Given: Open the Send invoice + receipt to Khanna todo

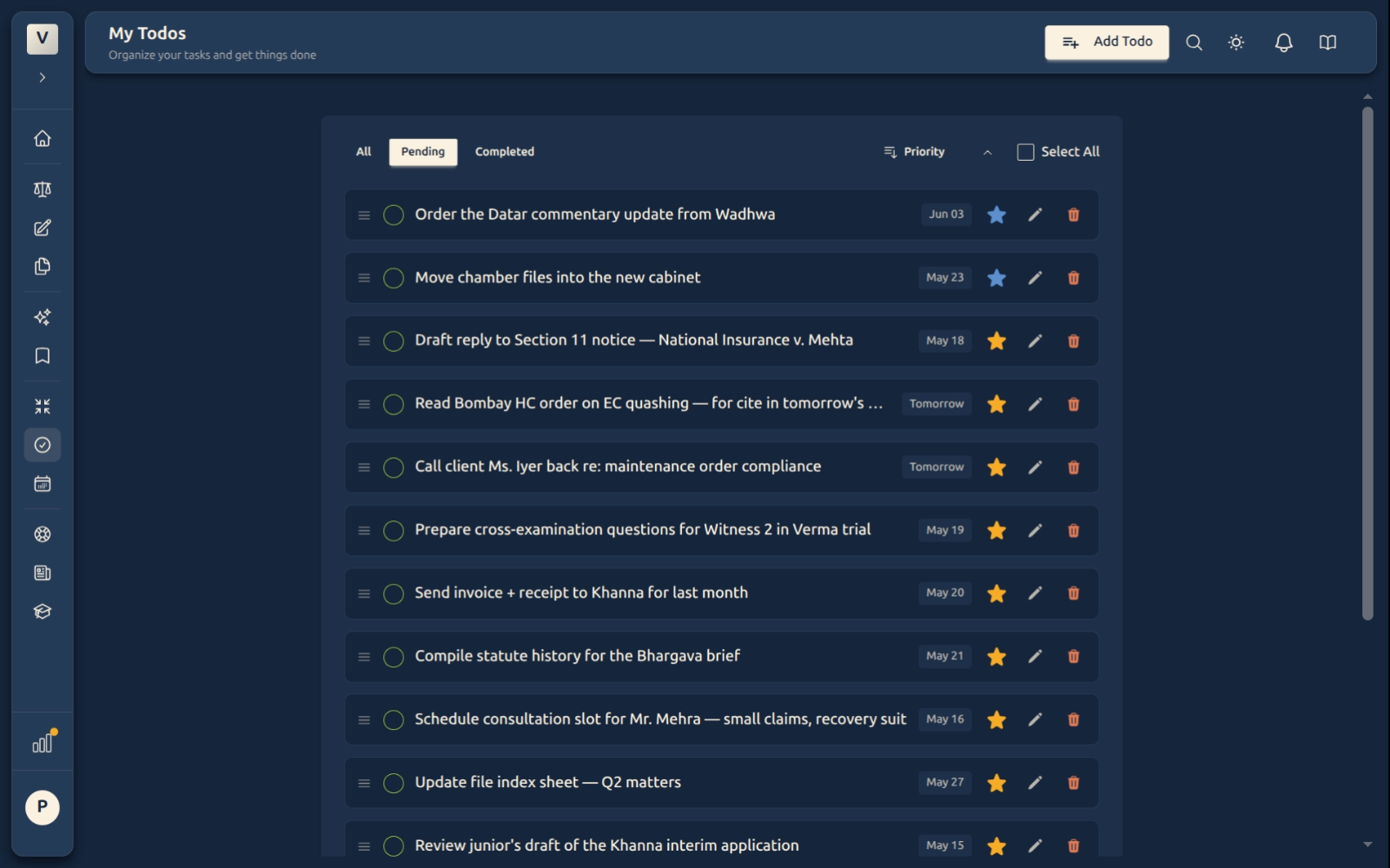Looking at the screenshot, I should coord(581,593).
